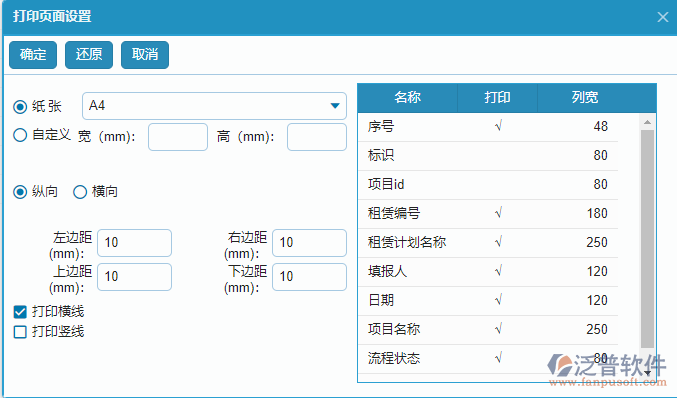The width and height of the screenshot is (677, 398).
Task: Click the 确定 button
Action: click(x=33, y=55)
